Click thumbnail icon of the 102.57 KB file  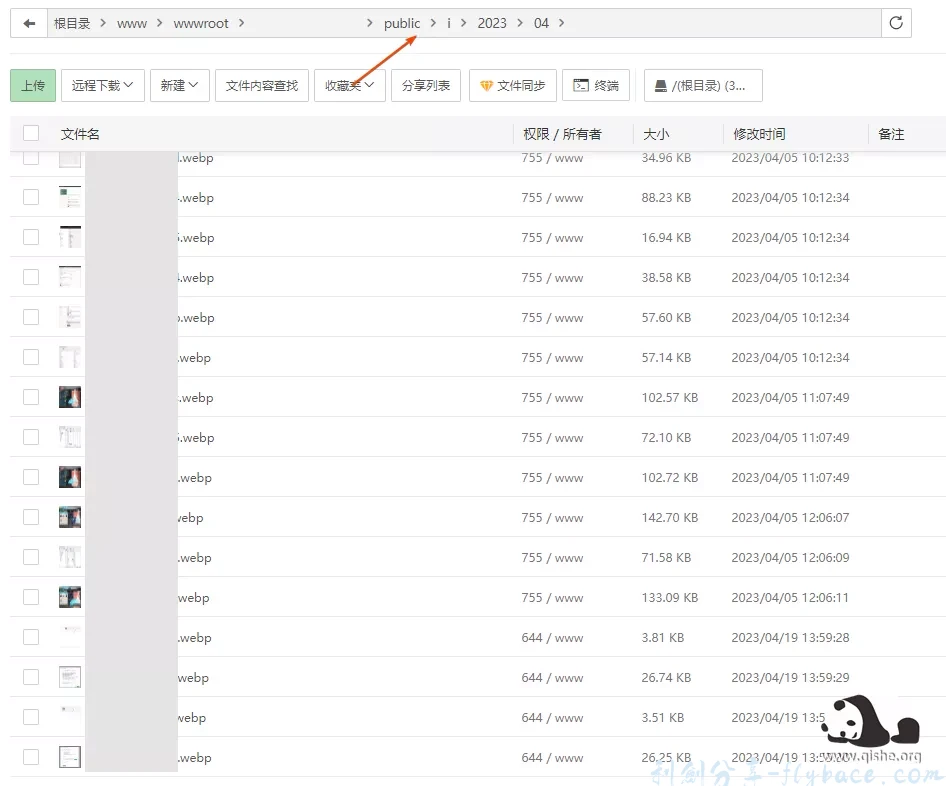(70, 397)
